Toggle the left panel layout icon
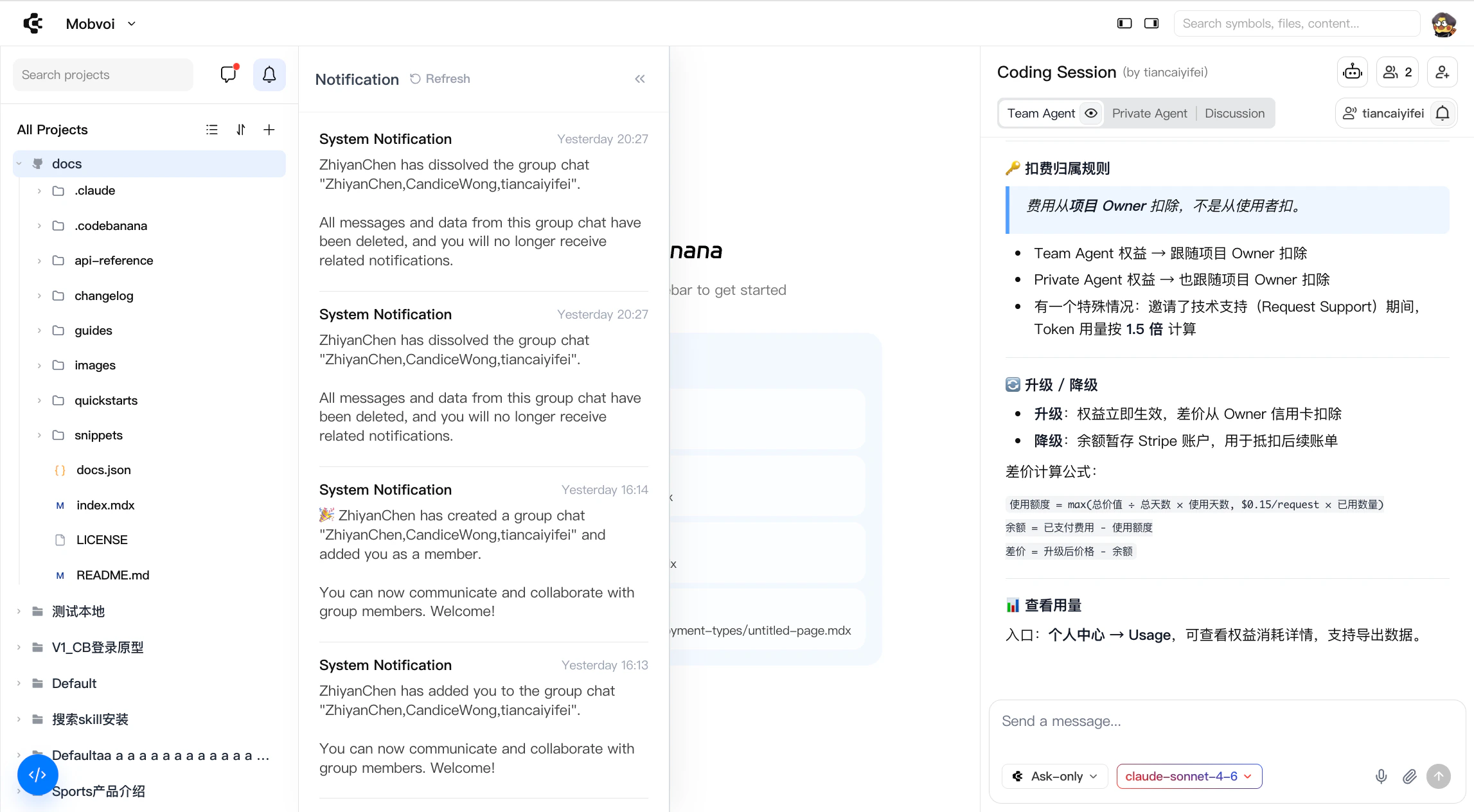The height and width of the screenshot is (812, 1474). [1124, 22]
